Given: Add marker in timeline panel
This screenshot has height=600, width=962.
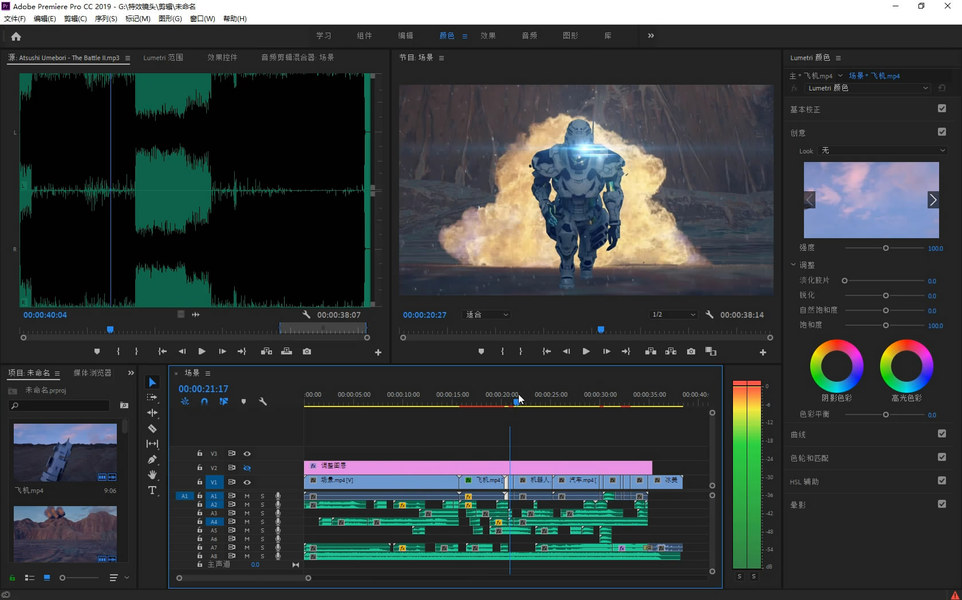Looking at the screenshot, I should [x=244, y=401].
